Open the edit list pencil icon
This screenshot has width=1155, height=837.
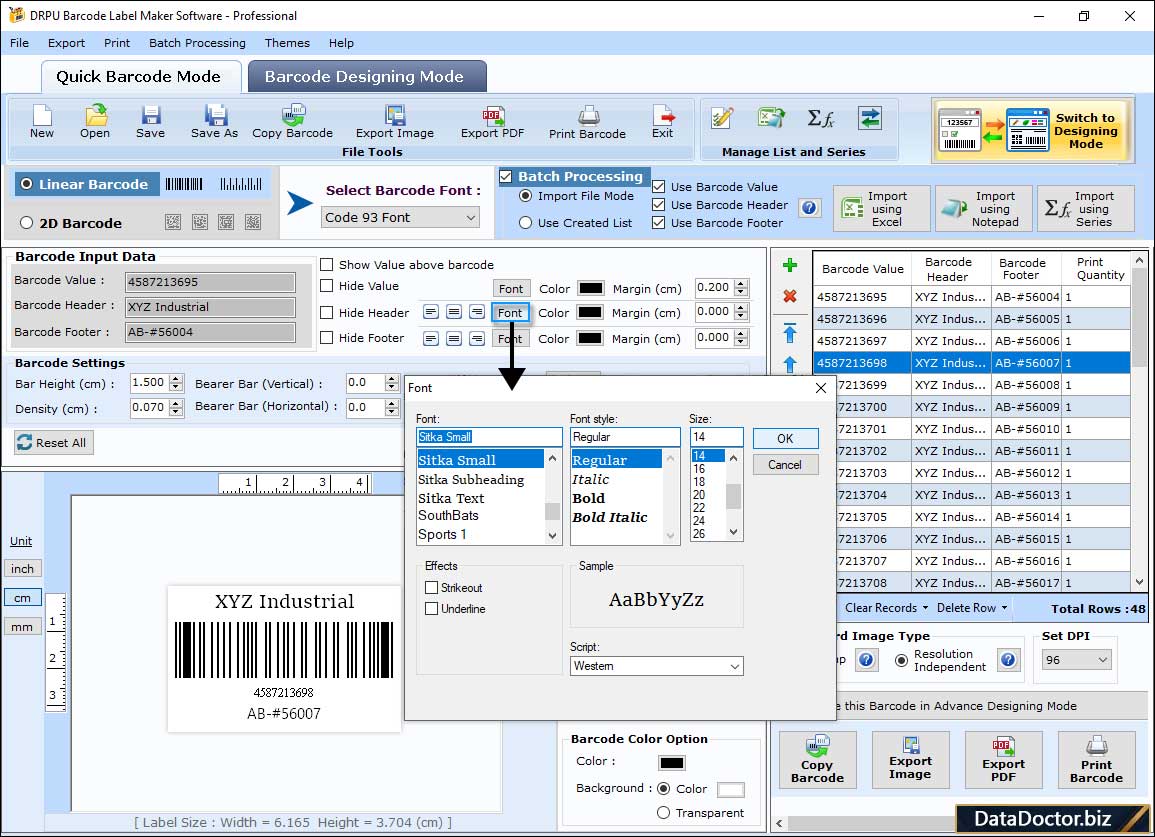tap(722, 118)
